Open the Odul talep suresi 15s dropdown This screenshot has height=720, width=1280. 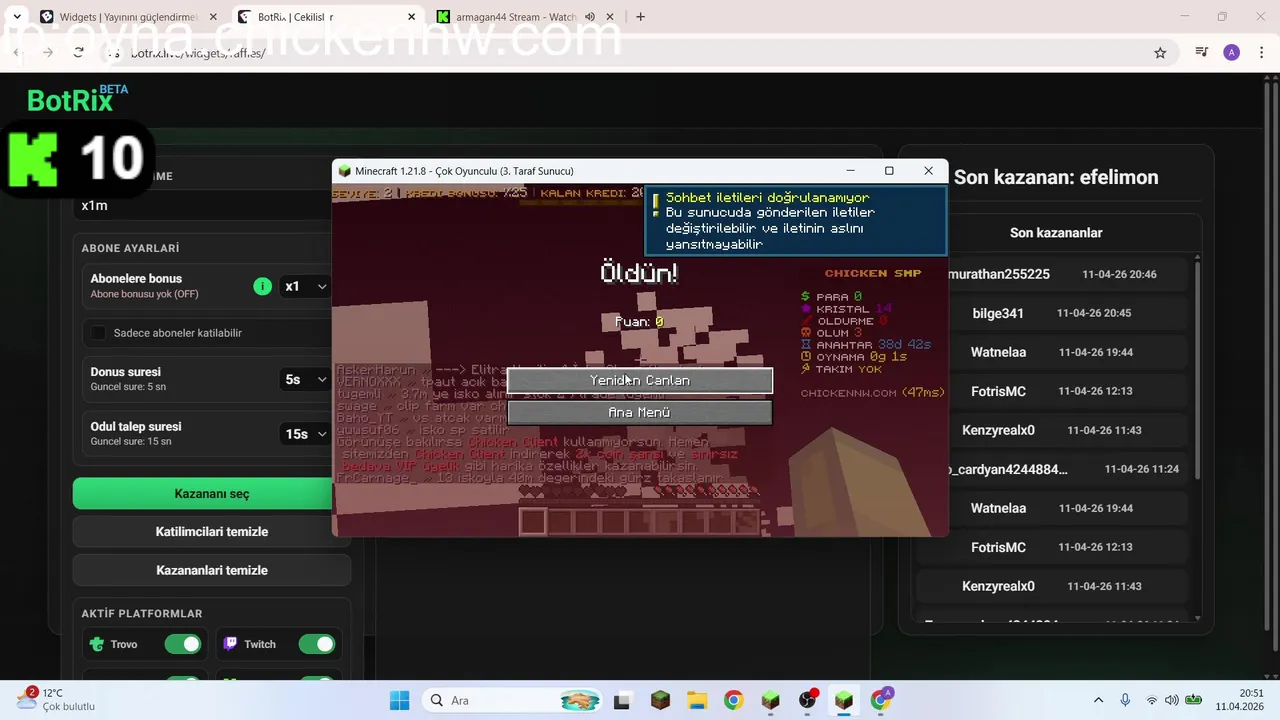coord(305,434)
